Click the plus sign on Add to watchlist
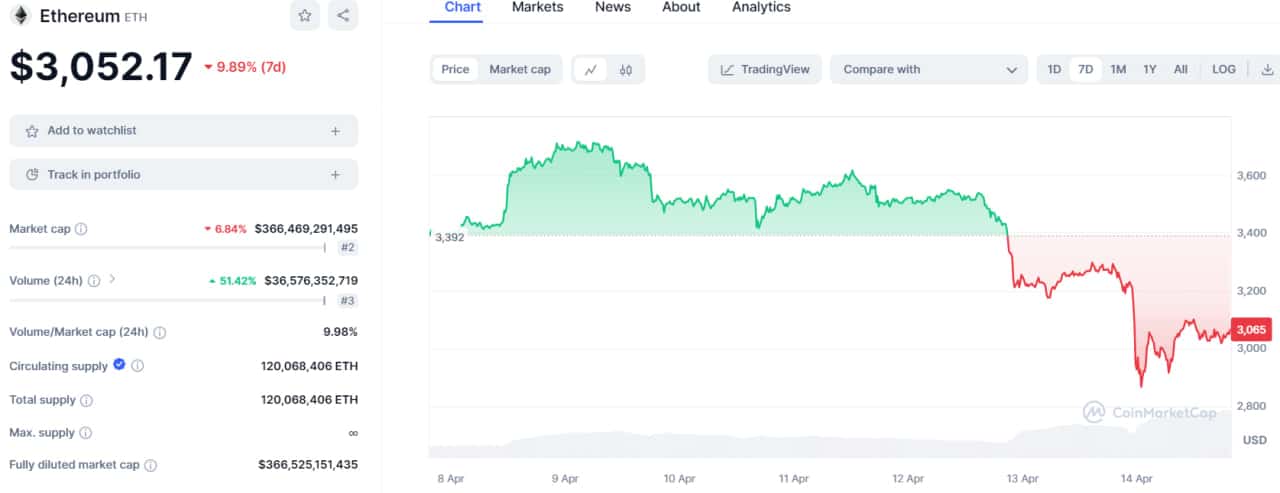1280x493 pixels. [x=335, y=131]
